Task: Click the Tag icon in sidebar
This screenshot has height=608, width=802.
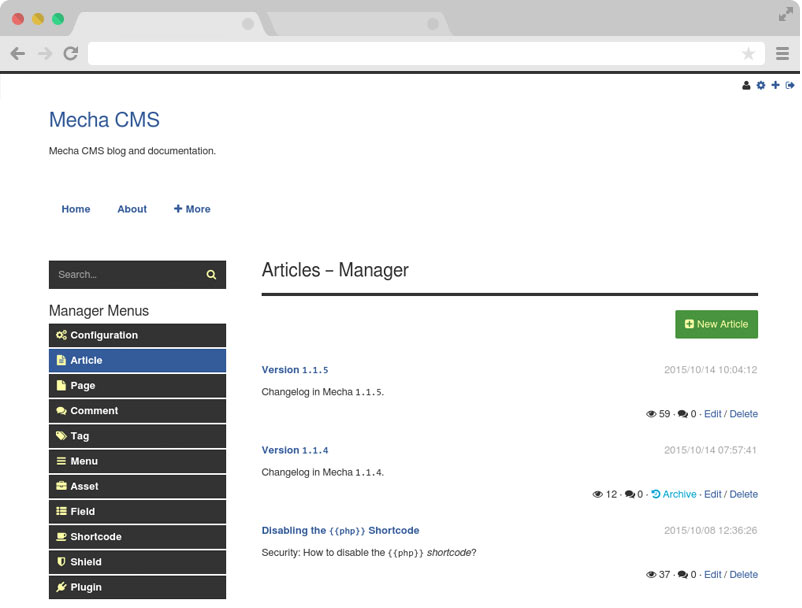Action: coord(61,436)
